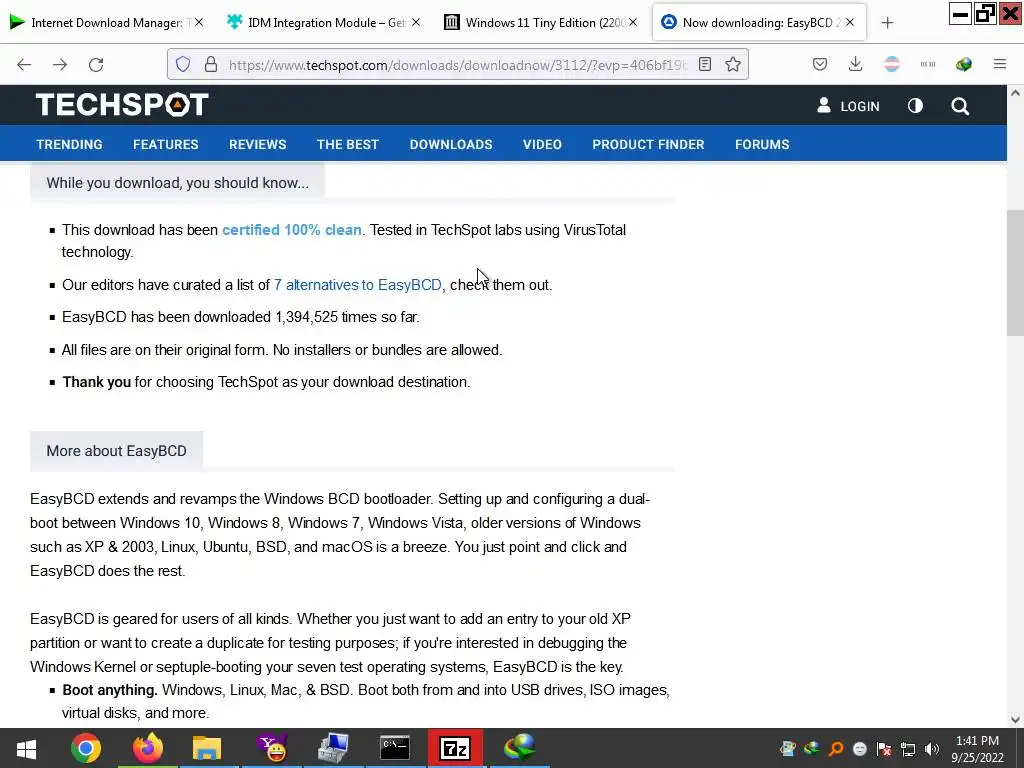The height and width of the screenshot is (768, 1024).
Task: Open the DOWNLOADS nav section
Action: 451,144
